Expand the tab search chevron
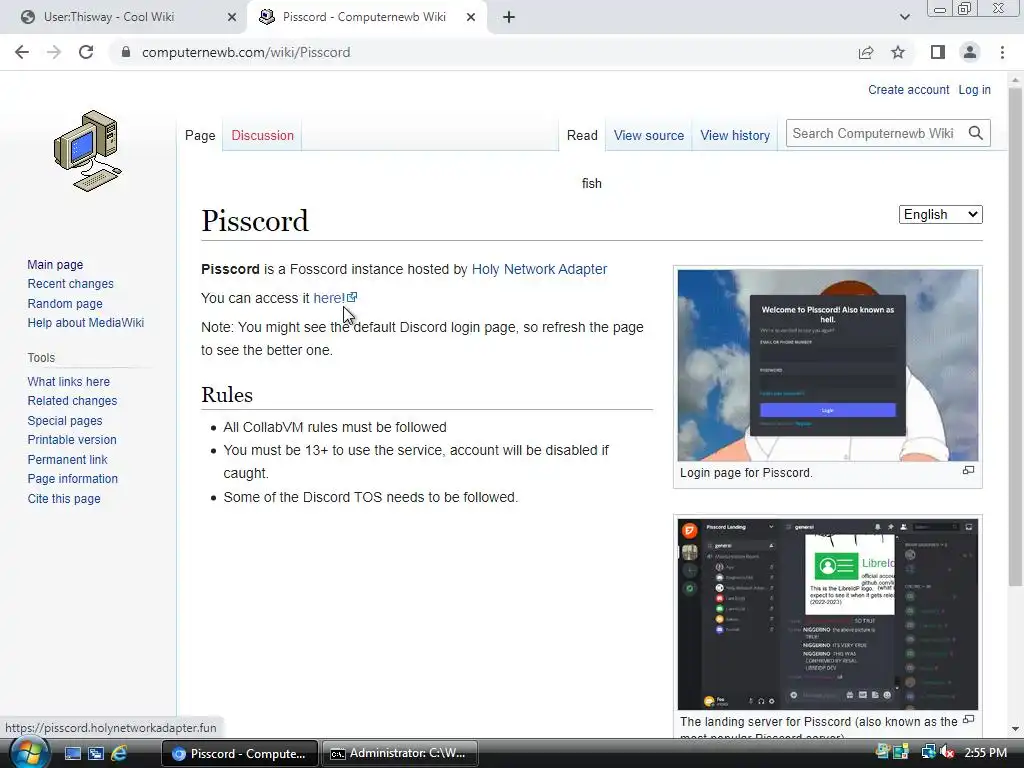This screenshot has width=1024, height=768. point(904,18)
